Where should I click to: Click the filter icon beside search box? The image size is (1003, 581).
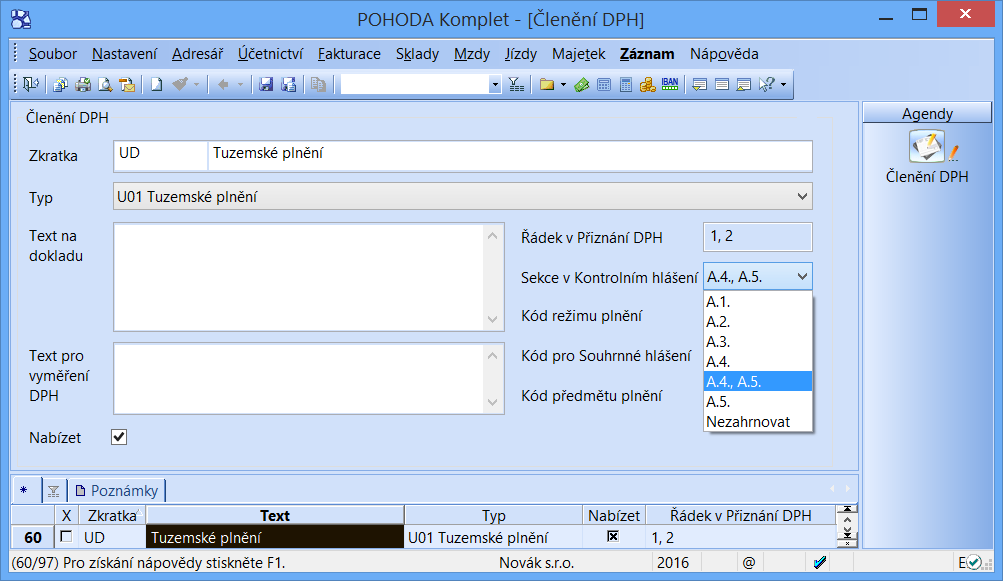pos(516,85)
